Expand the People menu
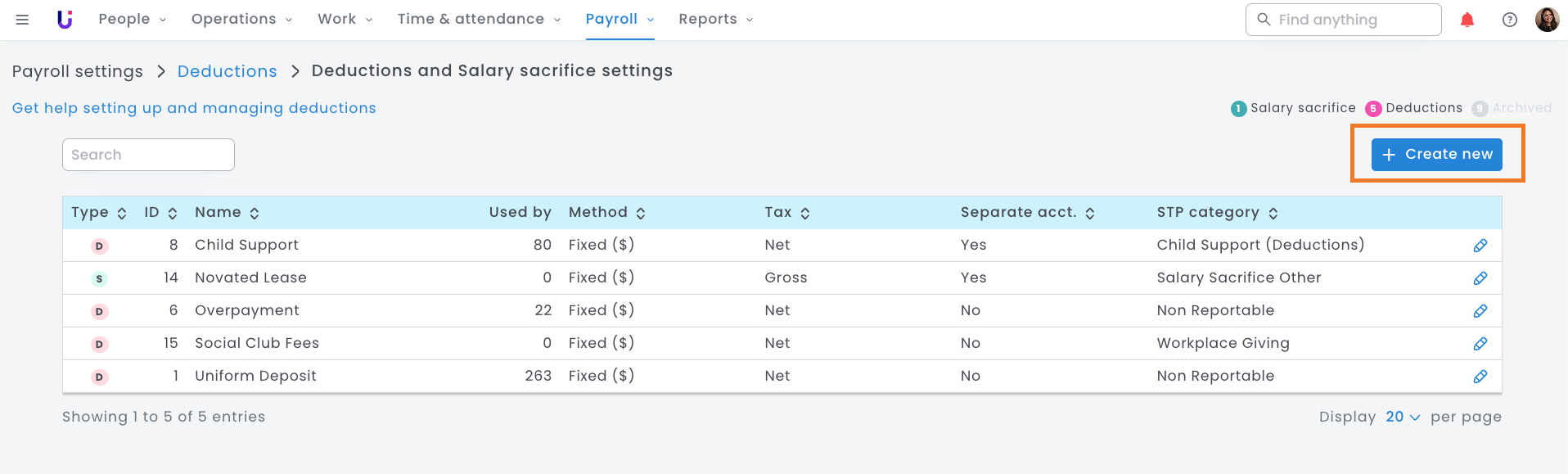1568x474 pixels. (x=132, y=20)
